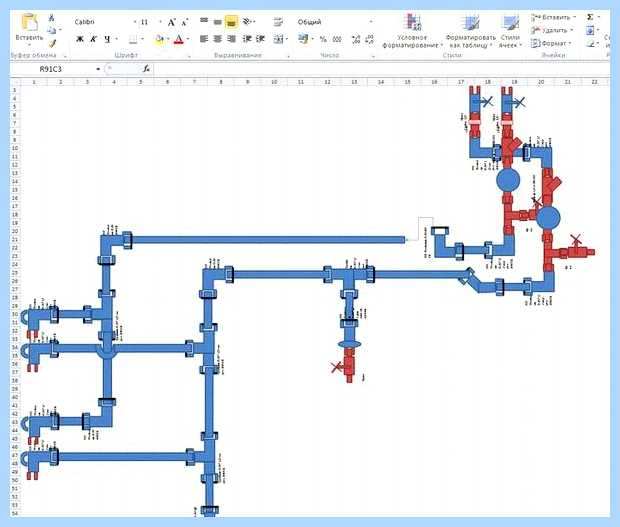Click the Font Color red A icon
This screenshot has width=620, height=527.
(179, 39)
